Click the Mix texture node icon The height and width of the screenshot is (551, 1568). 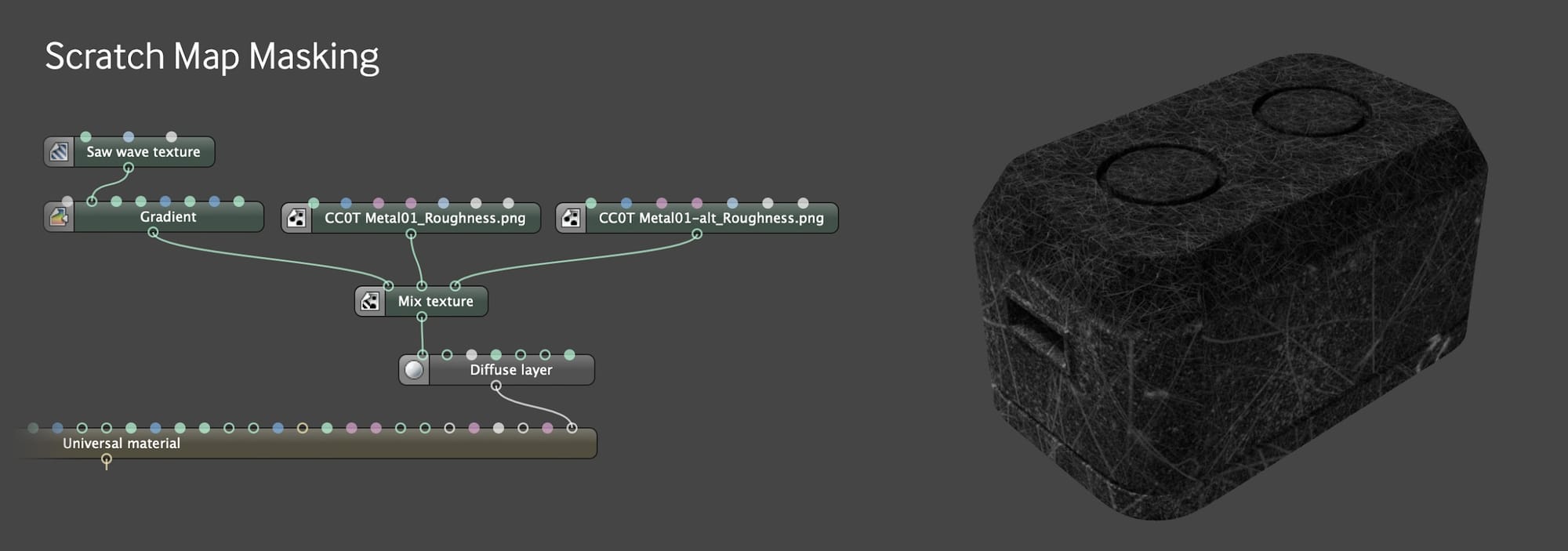coord(370,301)
